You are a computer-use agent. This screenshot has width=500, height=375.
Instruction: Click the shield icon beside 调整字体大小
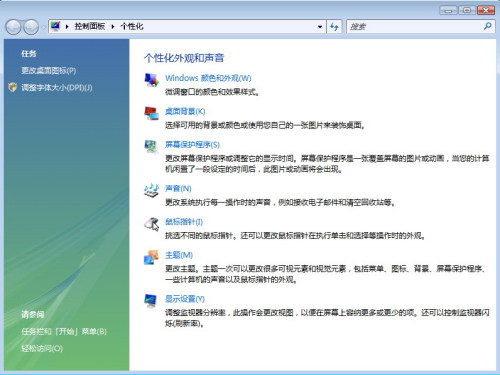(x=13, y=87)
